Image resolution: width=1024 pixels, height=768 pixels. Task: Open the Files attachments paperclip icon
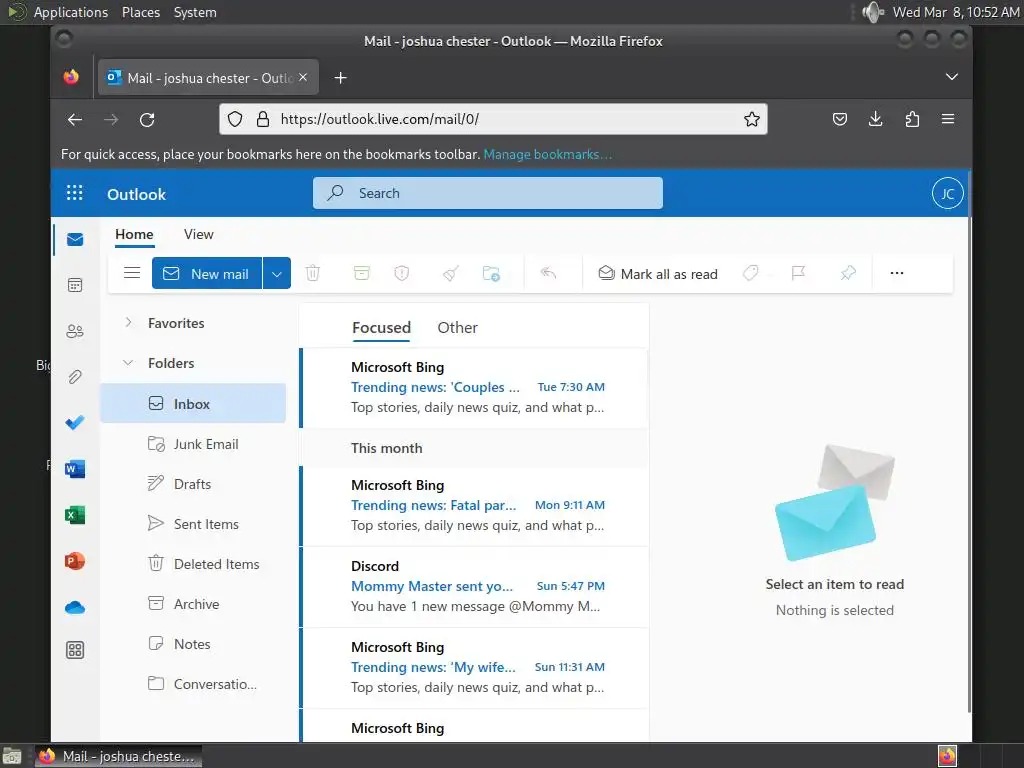tap(75, 377)
